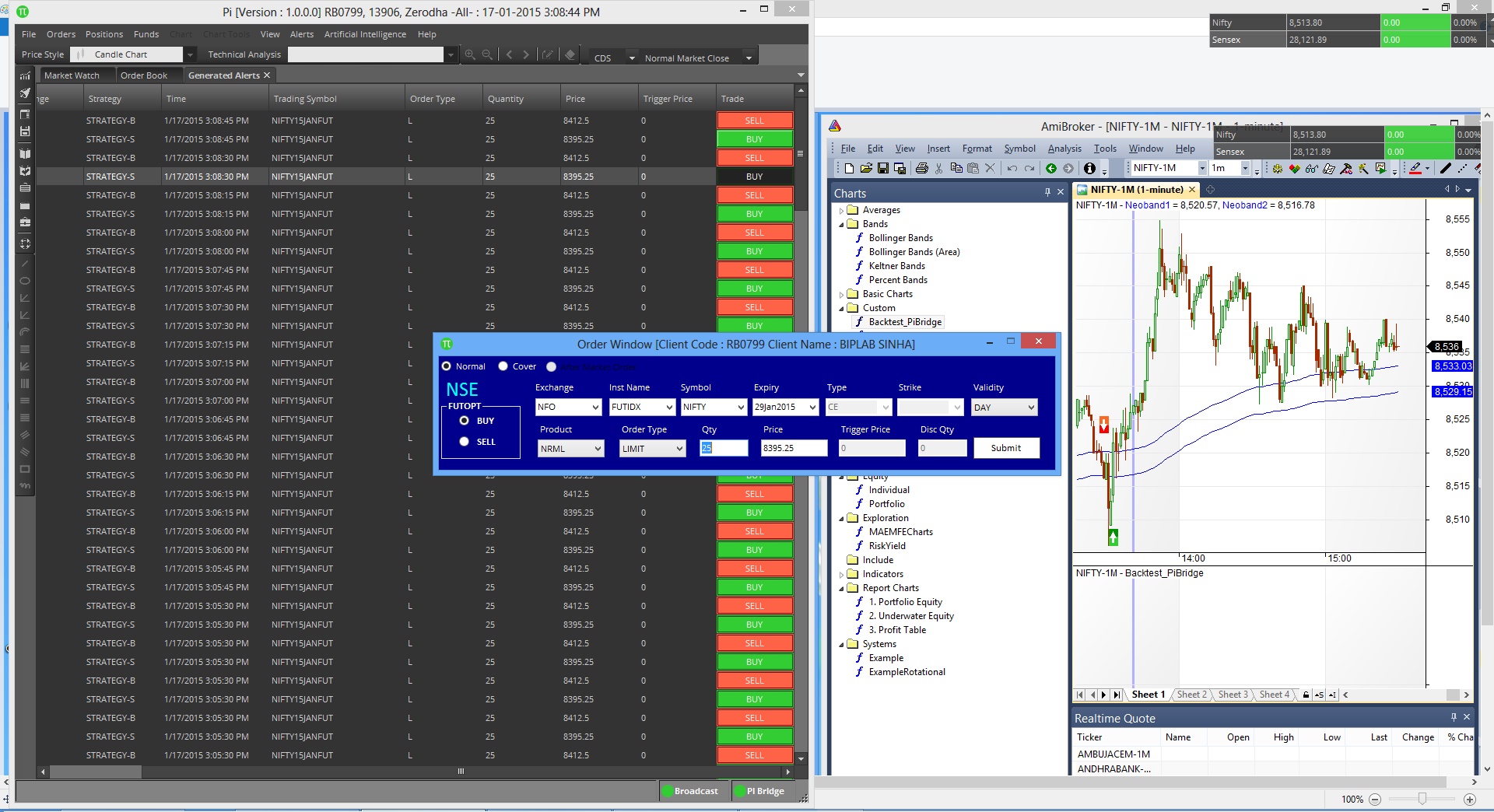This screenshot has height=812, width=1494.
Task: Open the Product NRML dropdown
Action: [x=571, y=449]
